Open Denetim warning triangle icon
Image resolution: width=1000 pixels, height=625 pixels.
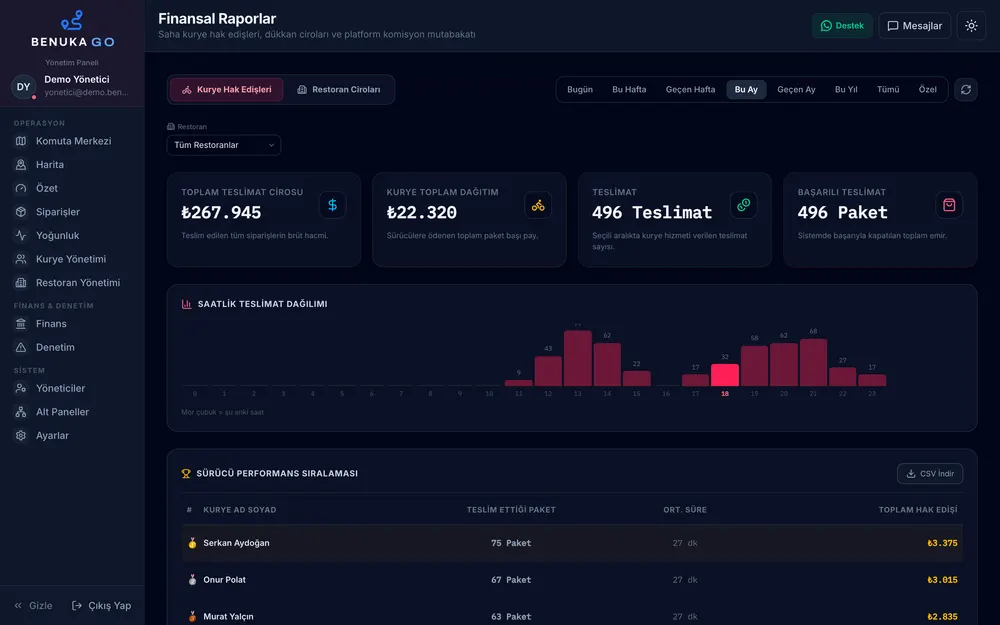point(21,347)
